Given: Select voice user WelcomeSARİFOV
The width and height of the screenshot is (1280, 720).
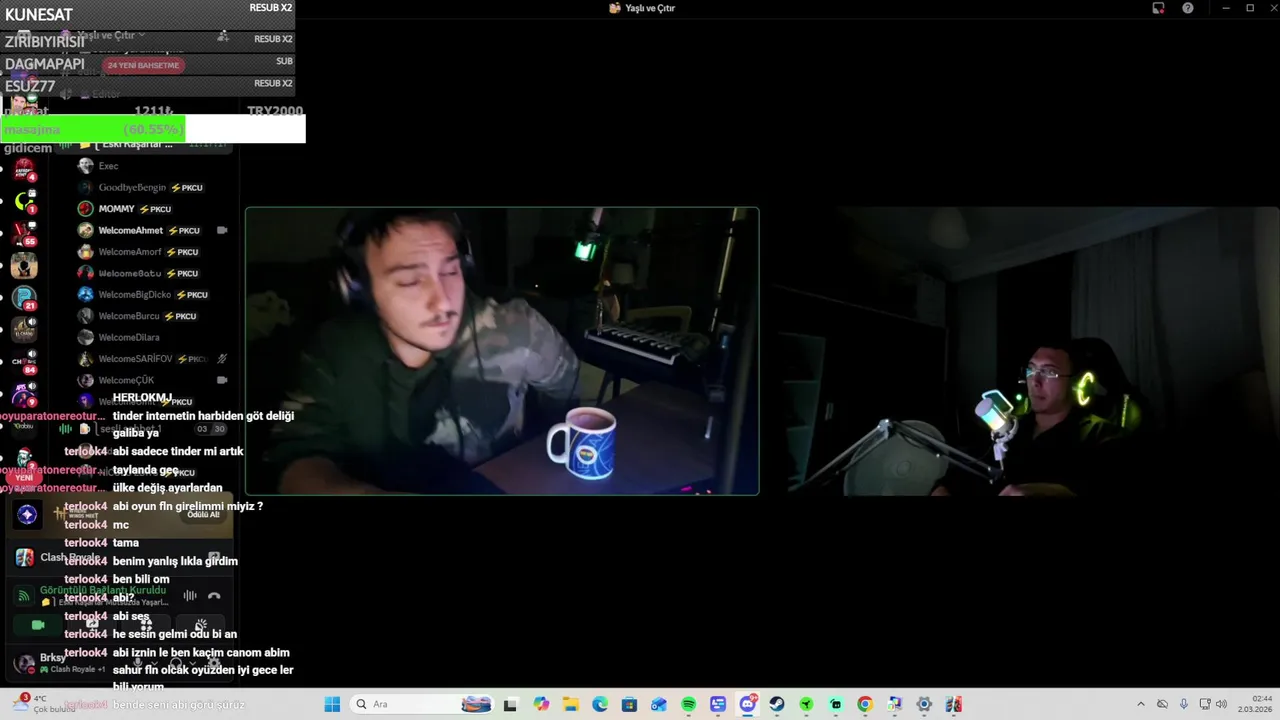Looking at the screenshot, I should (x=155, y=359).
